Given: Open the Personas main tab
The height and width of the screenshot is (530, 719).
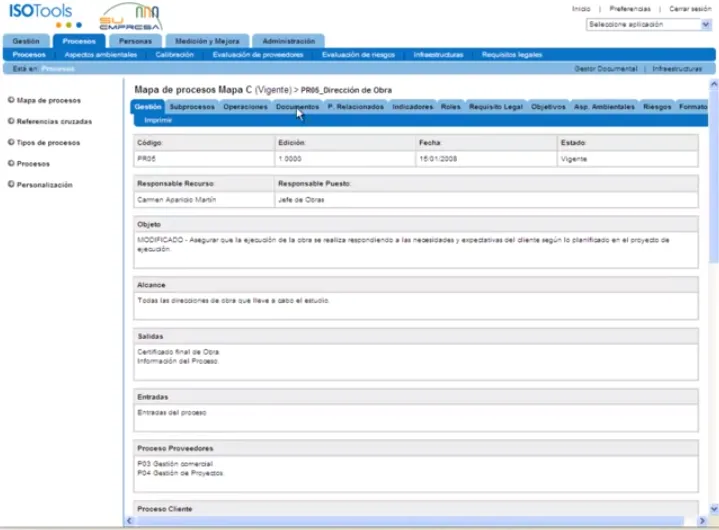Looking at the screenshot, I should point(135,41).
